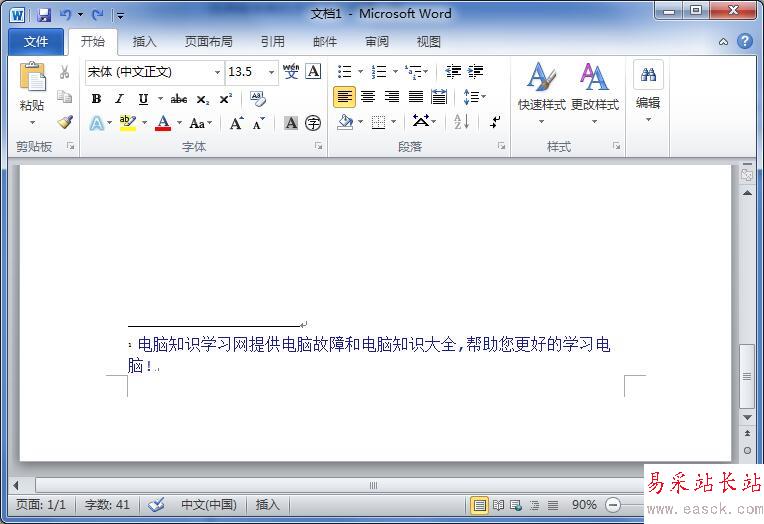Click the horizontal scrollbar left arrow
This screenshot has width=764, height=524.
pyautogui.click(x=16, y=485)
